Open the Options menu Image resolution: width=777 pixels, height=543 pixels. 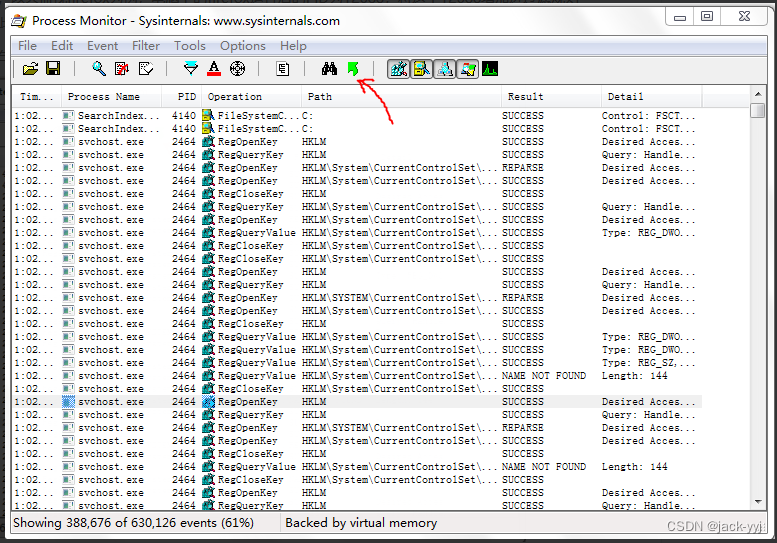tap(243, 46)
